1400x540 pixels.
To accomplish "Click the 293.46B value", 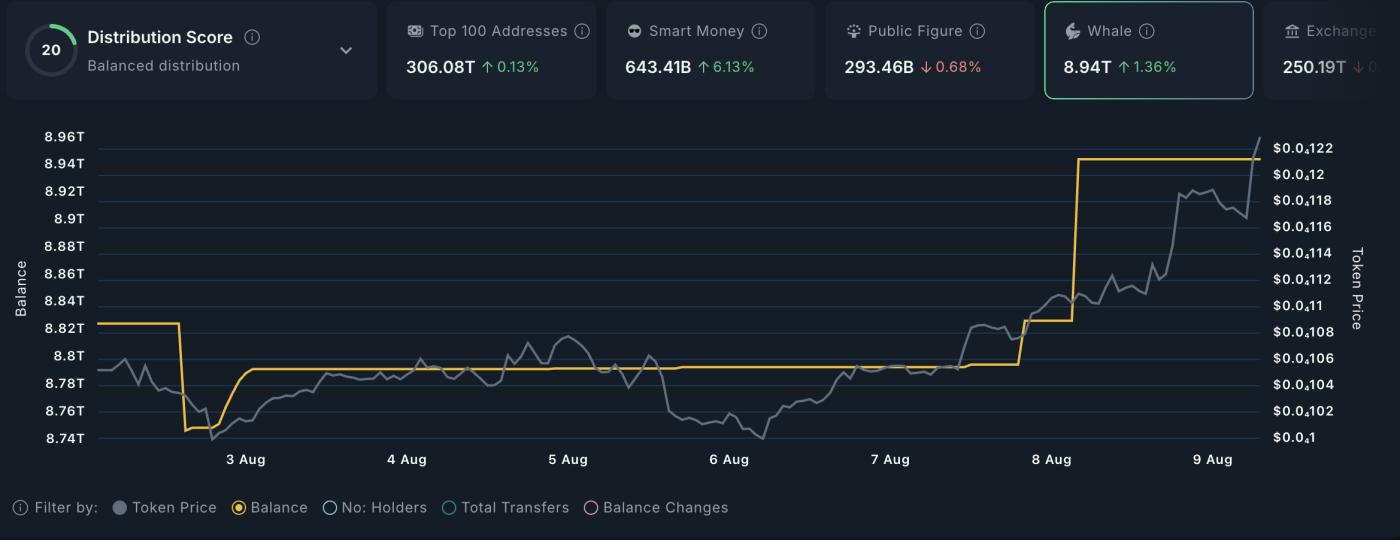I will coord(879,67).
